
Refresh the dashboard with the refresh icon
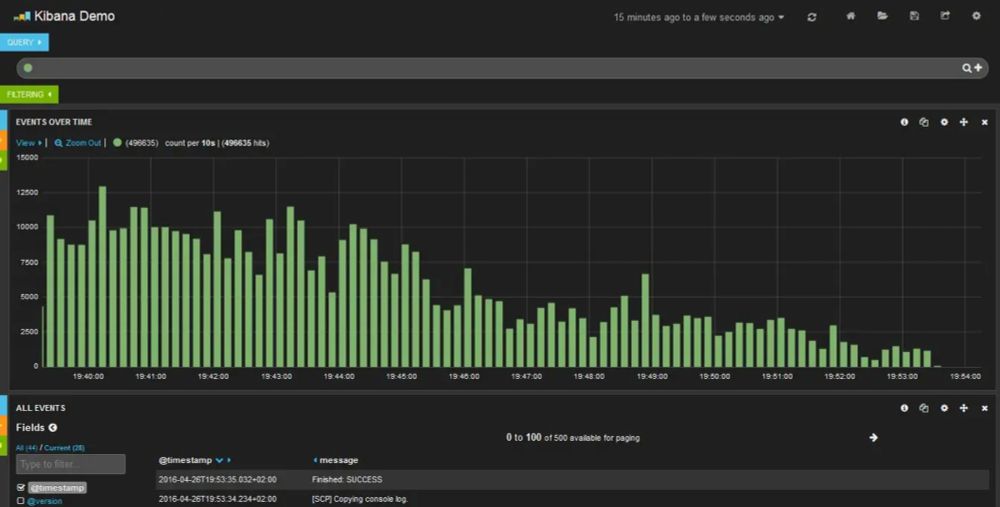[x=811, y=17]
